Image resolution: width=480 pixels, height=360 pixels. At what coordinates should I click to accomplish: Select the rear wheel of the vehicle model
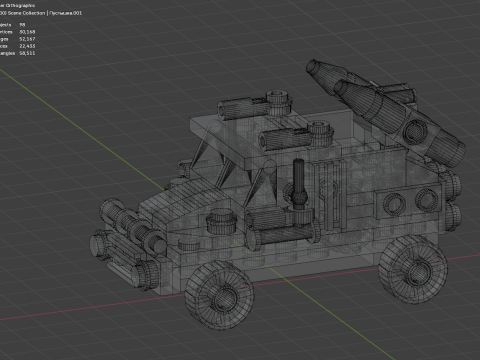coord(412,269)
